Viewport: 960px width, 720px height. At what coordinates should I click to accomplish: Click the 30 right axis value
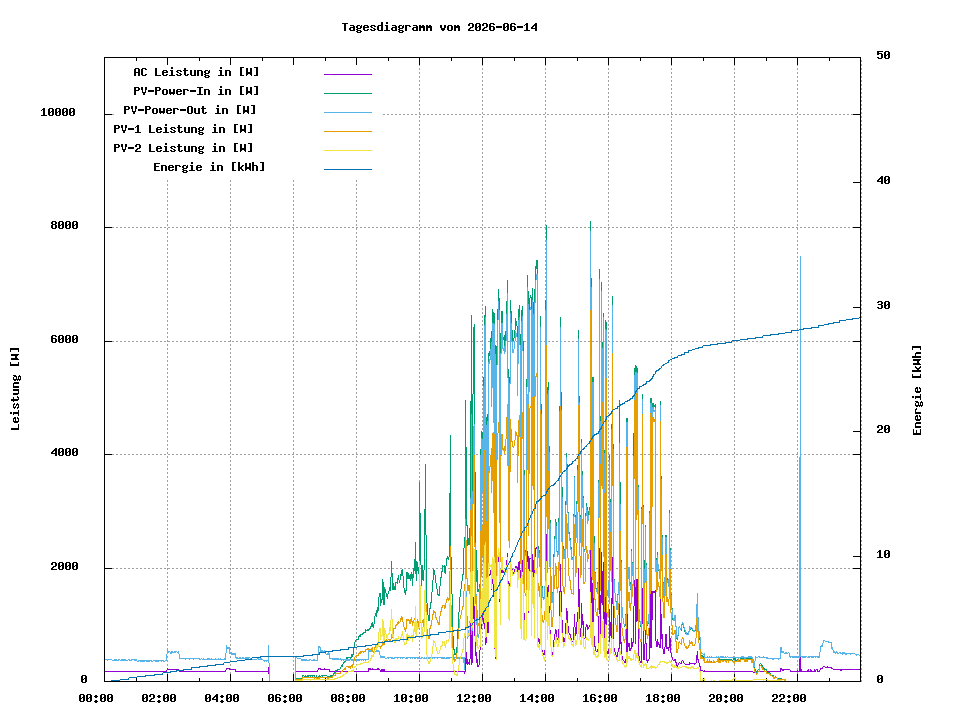click(883, 306)
